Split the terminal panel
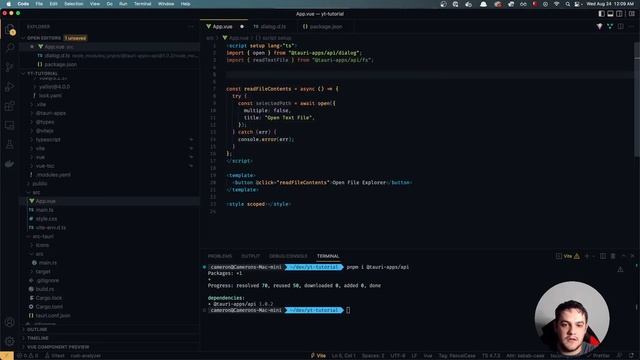The height and width of the screenshot is (360, 640). pyautogui.click(x=603, y=256)
